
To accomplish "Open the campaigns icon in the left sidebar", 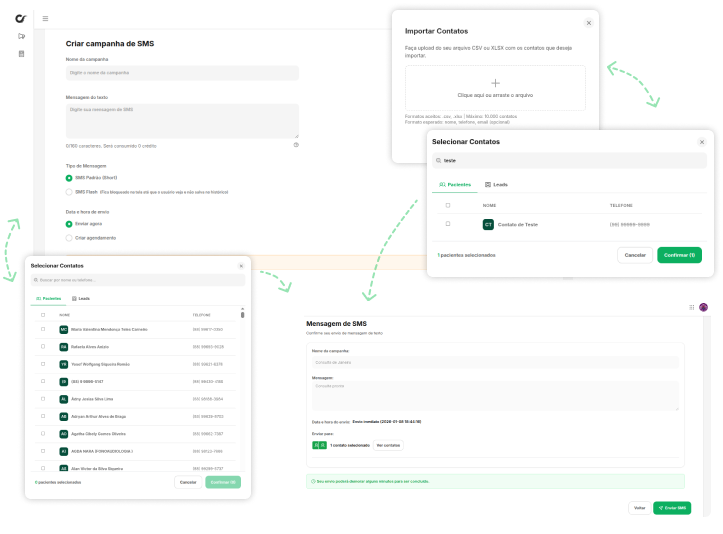I will 21,37.
